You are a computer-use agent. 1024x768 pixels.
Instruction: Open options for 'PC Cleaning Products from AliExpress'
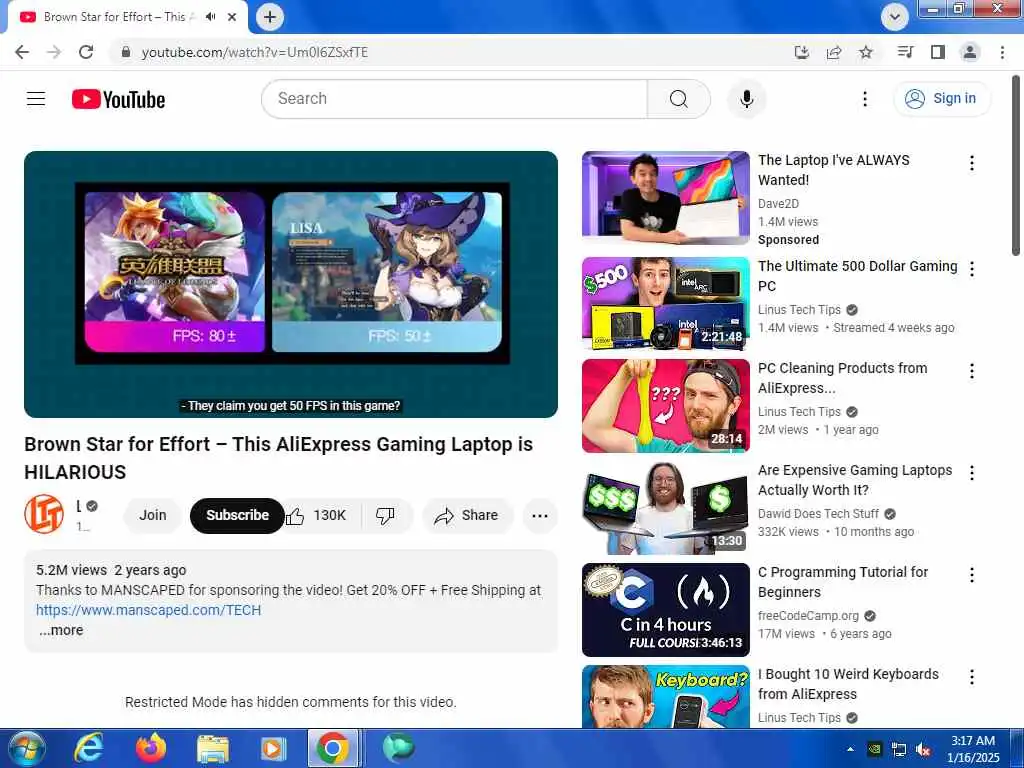(x=972, y=371)
